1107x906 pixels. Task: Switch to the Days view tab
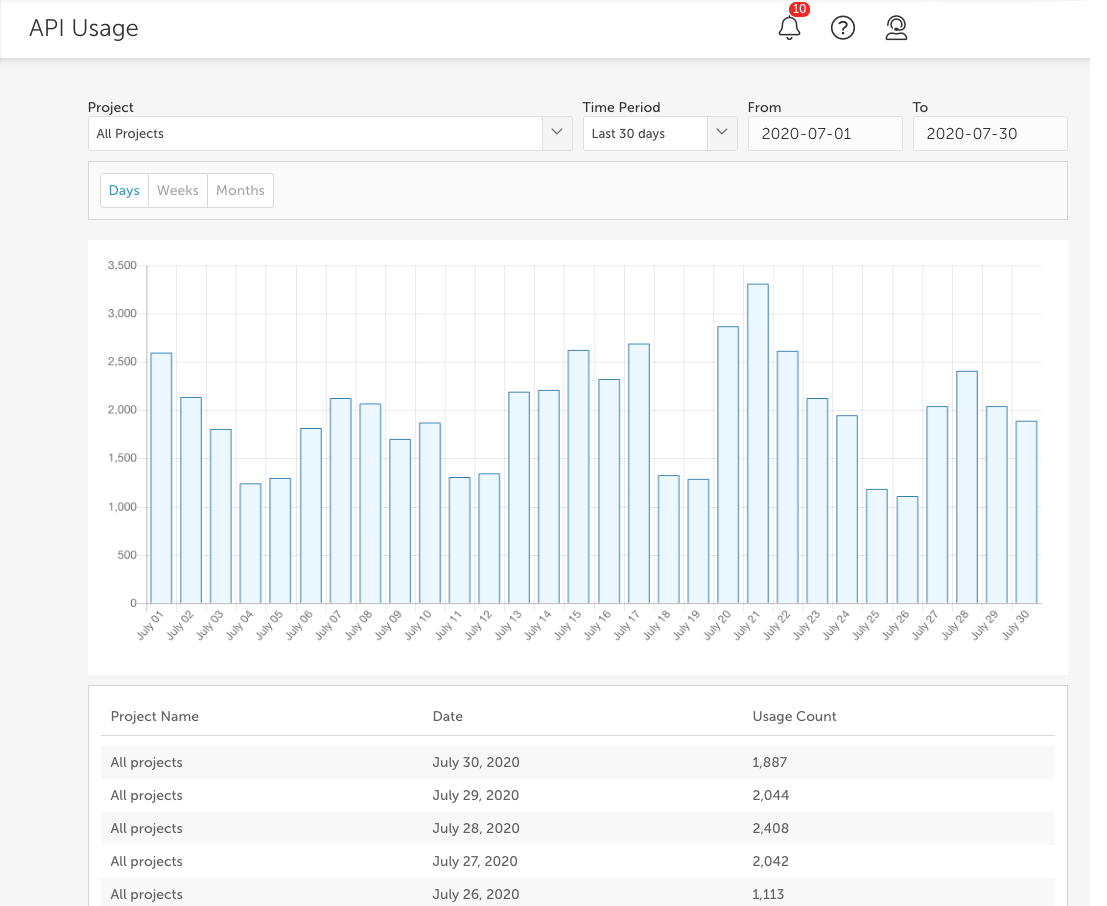(124, 191)
